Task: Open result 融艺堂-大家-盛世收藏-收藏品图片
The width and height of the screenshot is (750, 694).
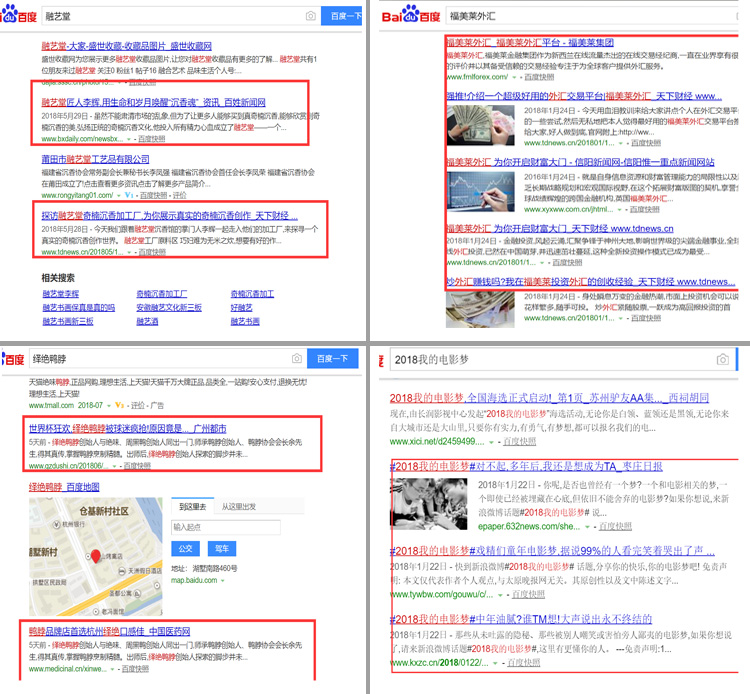Action: [126, 46]
